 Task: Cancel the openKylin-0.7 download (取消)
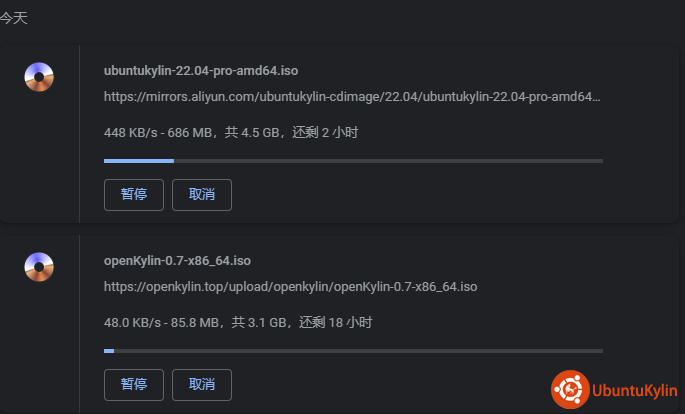click(x=202, y=384)
